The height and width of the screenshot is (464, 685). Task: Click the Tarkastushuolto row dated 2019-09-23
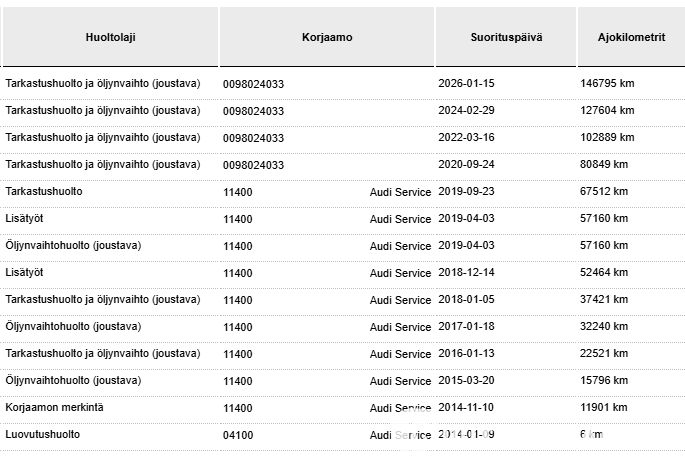point(44,191)
